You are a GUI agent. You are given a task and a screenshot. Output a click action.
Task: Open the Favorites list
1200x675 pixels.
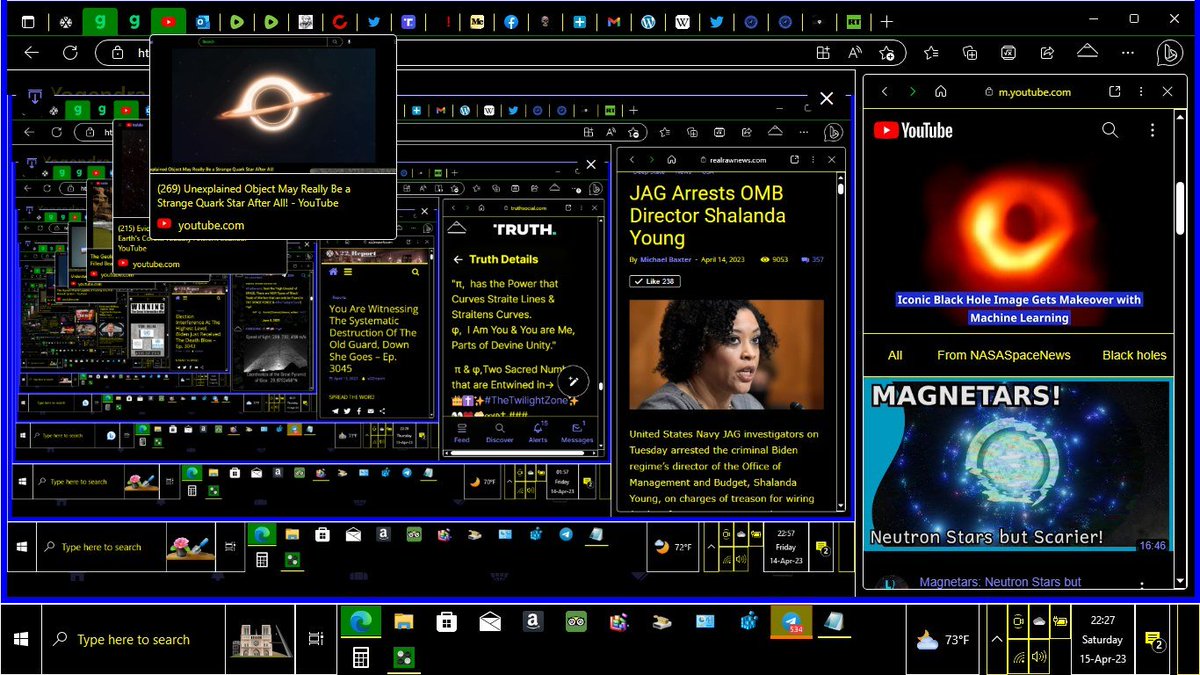coord(931,53)
